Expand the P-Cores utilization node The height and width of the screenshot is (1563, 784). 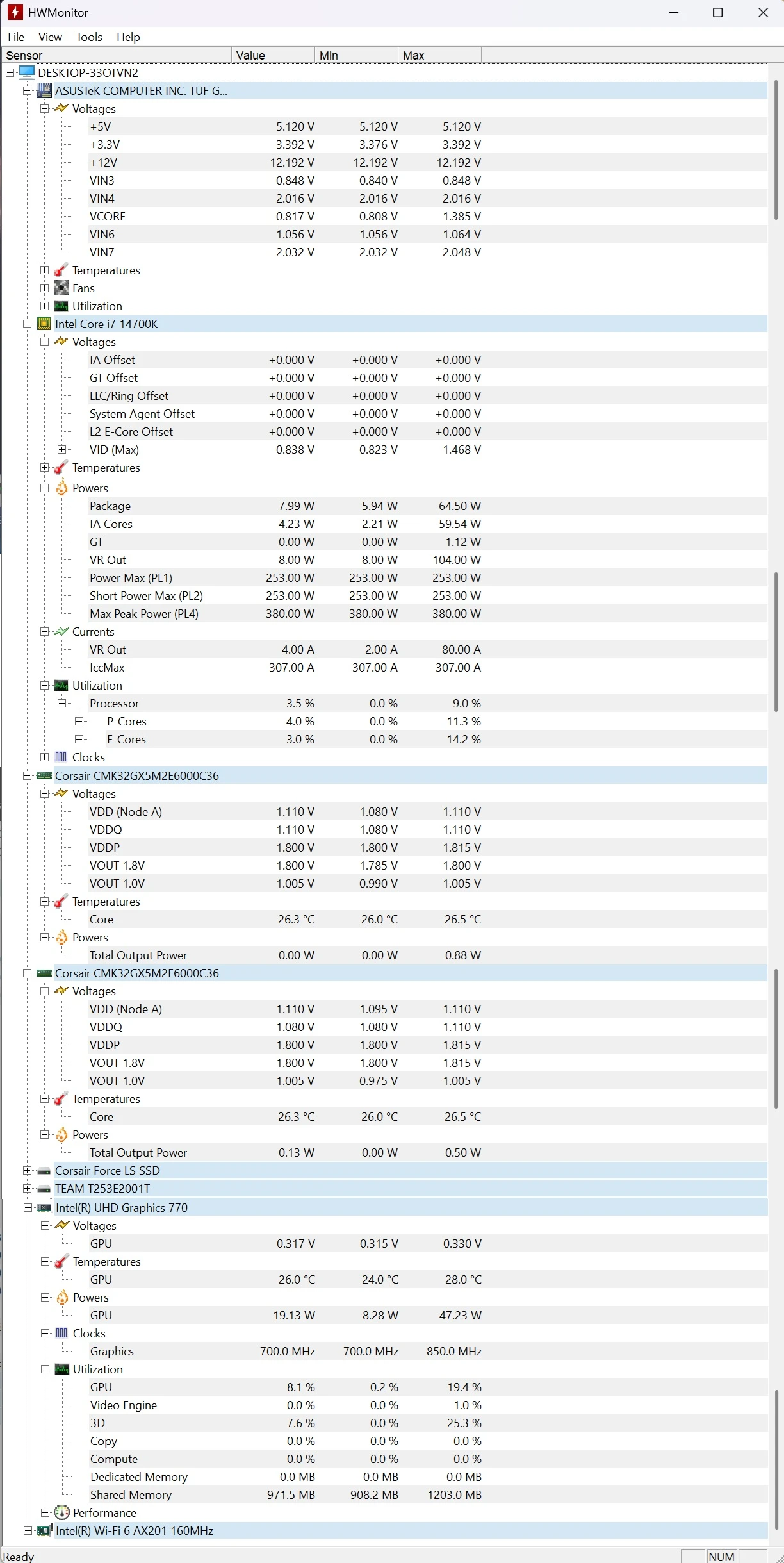tap(79, 721)
